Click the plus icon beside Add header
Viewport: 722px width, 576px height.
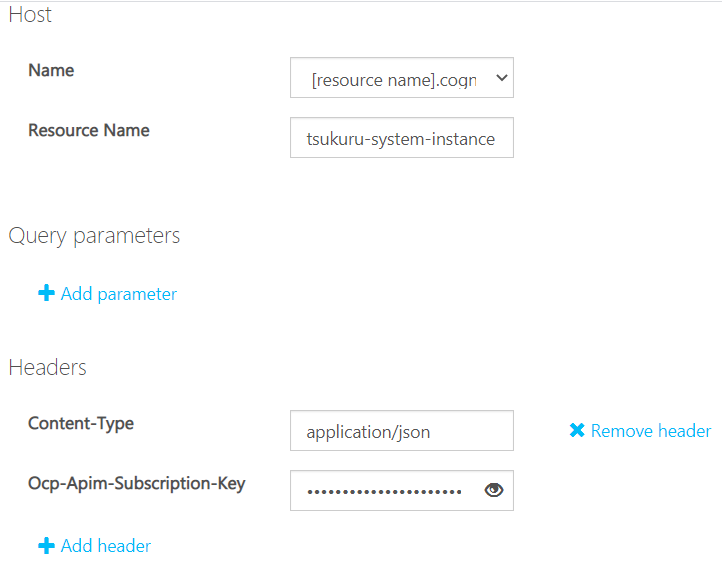(46, 546)
